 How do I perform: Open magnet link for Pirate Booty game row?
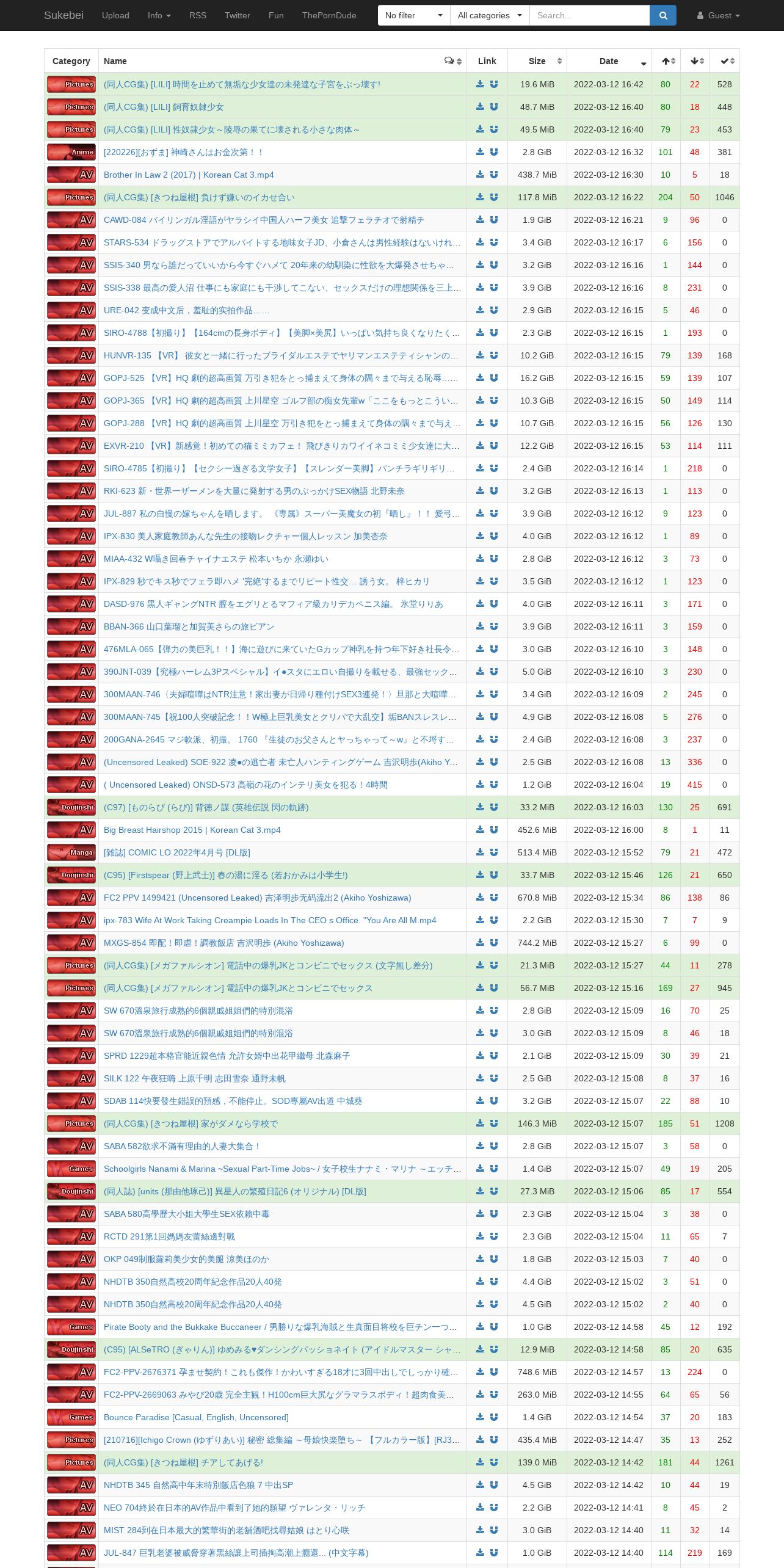click(x=494, y=1327)
